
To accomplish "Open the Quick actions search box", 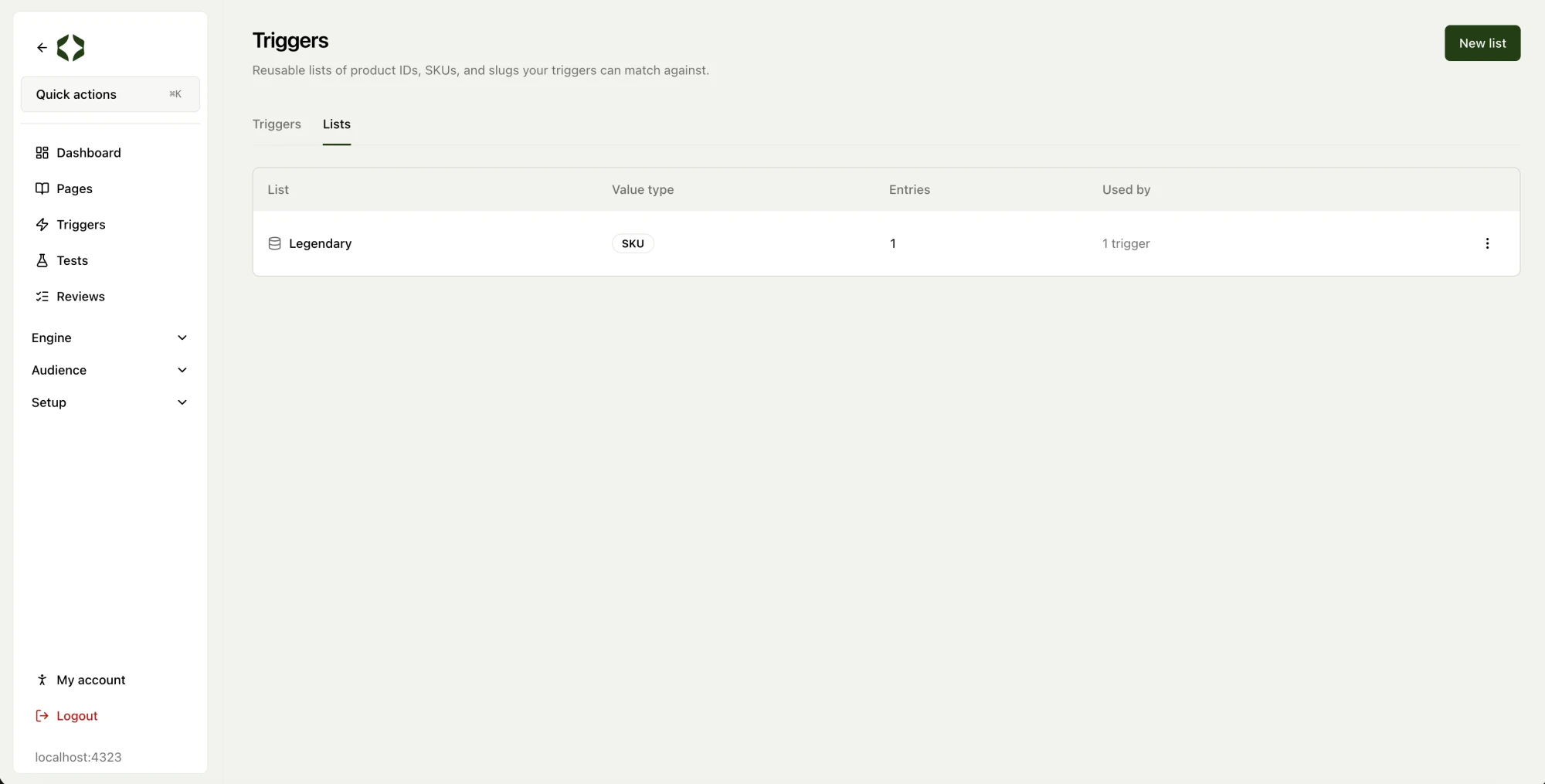I will coord(110,94).
